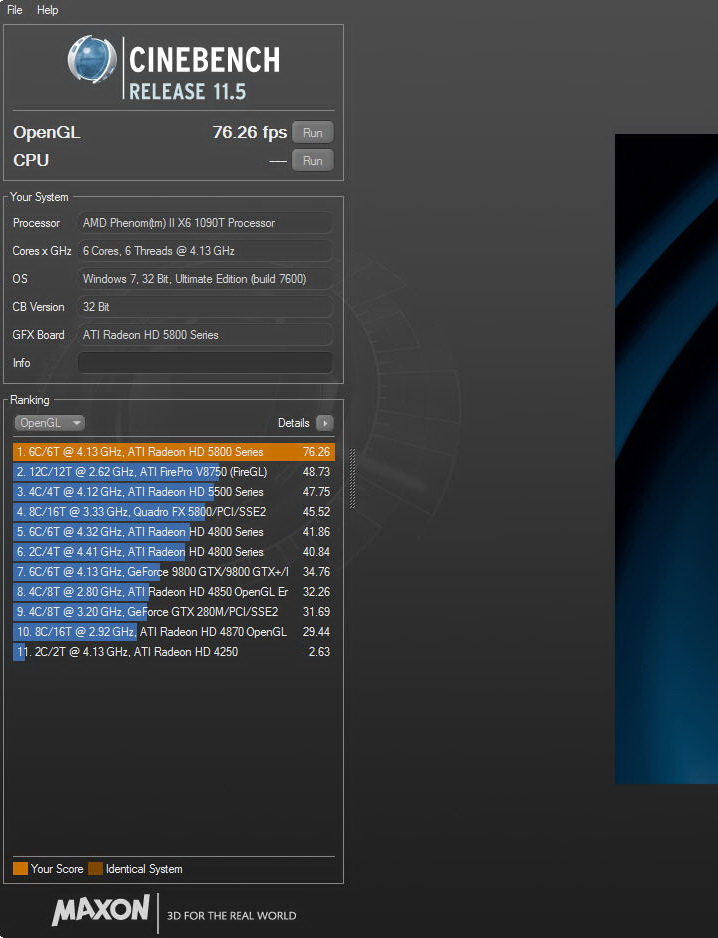The image size is (718, 938).
Task: Select ranking row 7 GeForce 9800 GTX
Action: point(174,572)
